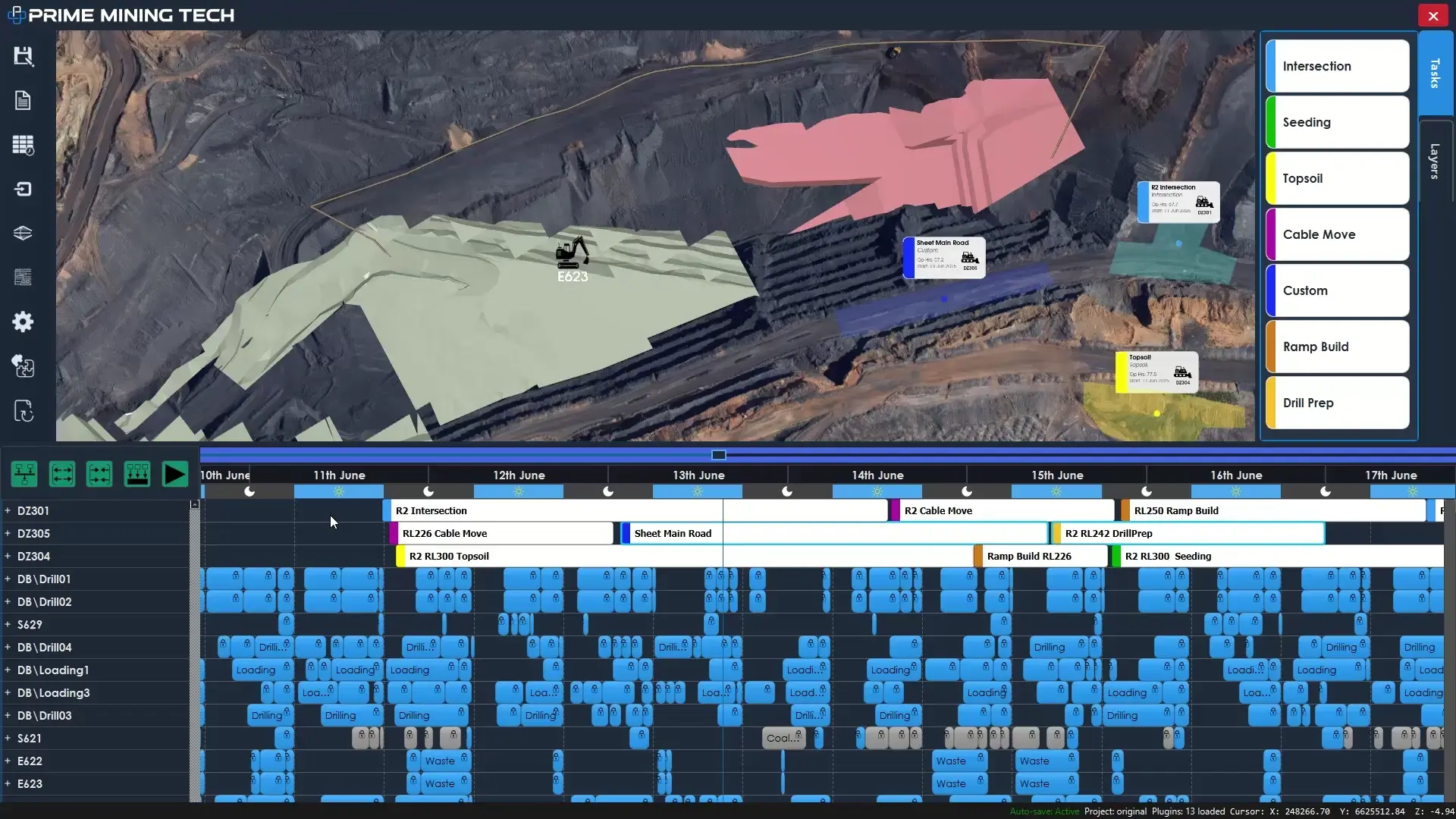This screenshot has height=819, width=1456.
Task: Click the save project icon in sidebar
Action: (24, 56)
